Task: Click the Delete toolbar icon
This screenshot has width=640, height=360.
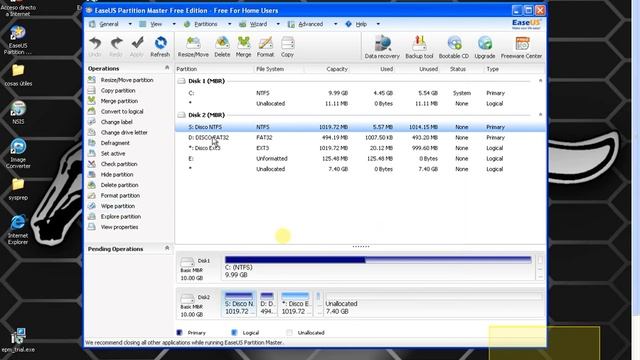Action: 222,47
